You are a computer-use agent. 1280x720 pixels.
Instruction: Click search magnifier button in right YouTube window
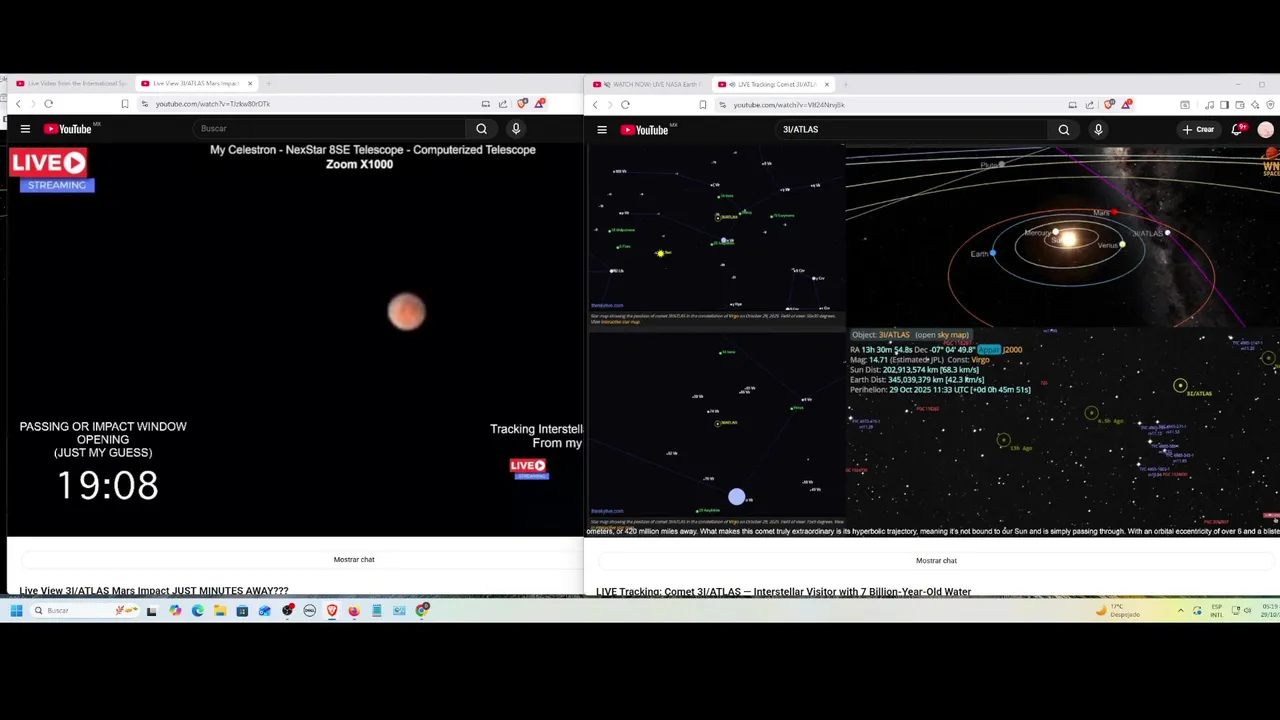tap(1064, 130)
